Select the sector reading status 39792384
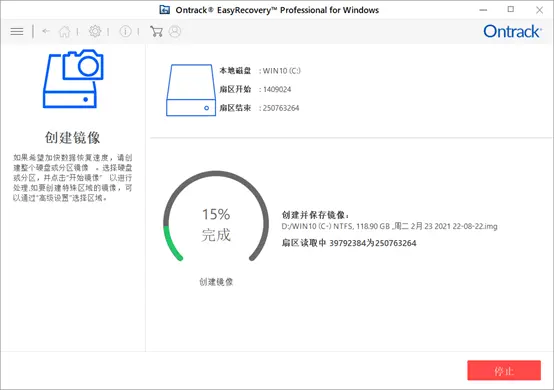The width and height of the screenshot is (554, 390). [349, 243]
